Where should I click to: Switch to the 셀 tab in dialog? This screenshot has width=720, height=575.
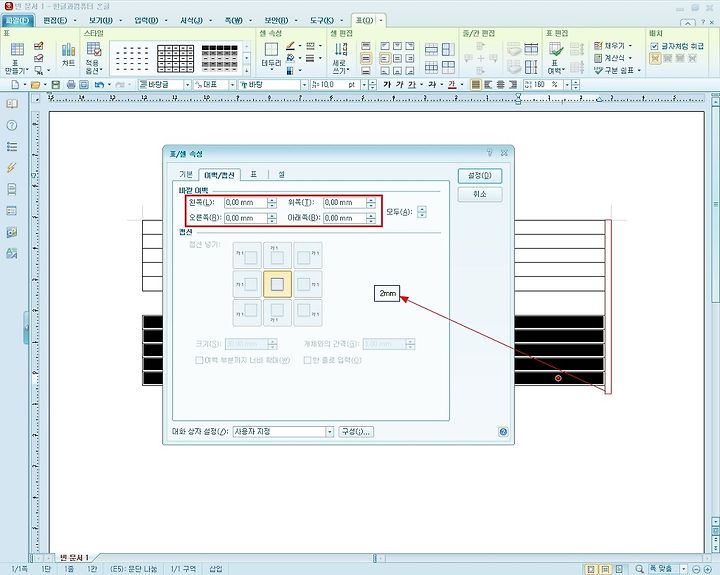pyautogui.click(x=281, y=175)
